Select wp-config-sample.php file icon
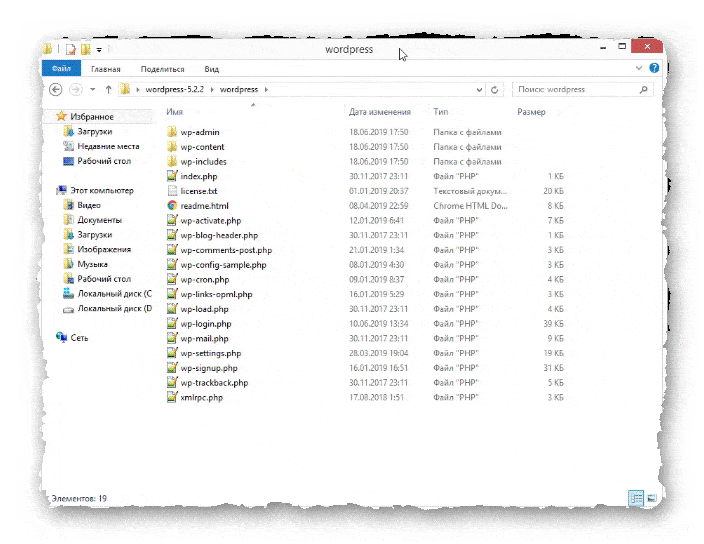Screen dimensions: 704x544 (x=172, y=265)
